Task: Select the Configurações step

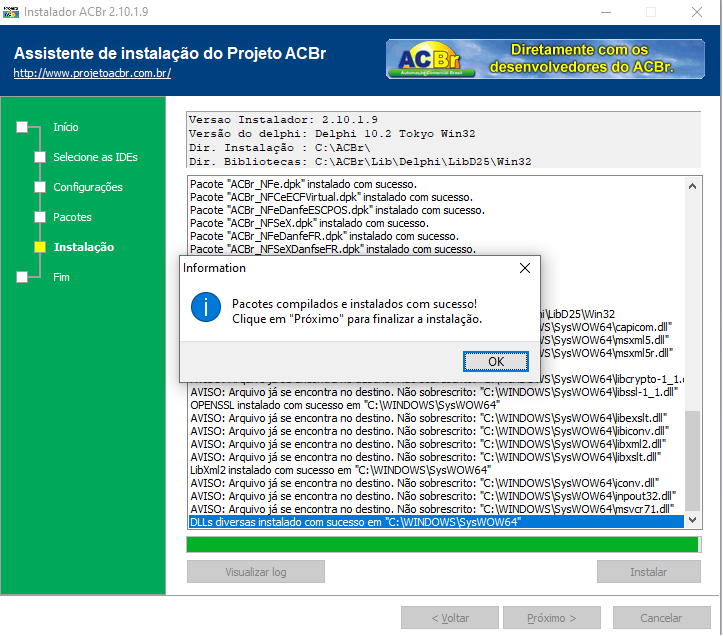Action: click(88, 187)
